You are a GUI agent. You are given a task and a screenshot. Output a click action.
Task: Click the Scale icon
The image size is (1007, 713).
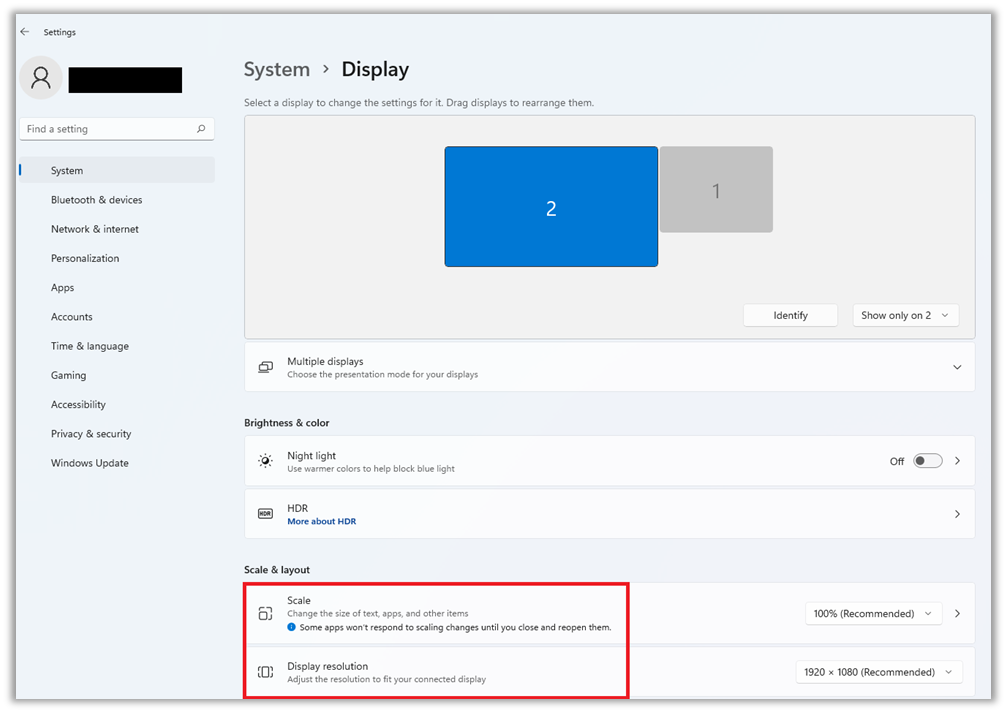(x=265, y=613)
